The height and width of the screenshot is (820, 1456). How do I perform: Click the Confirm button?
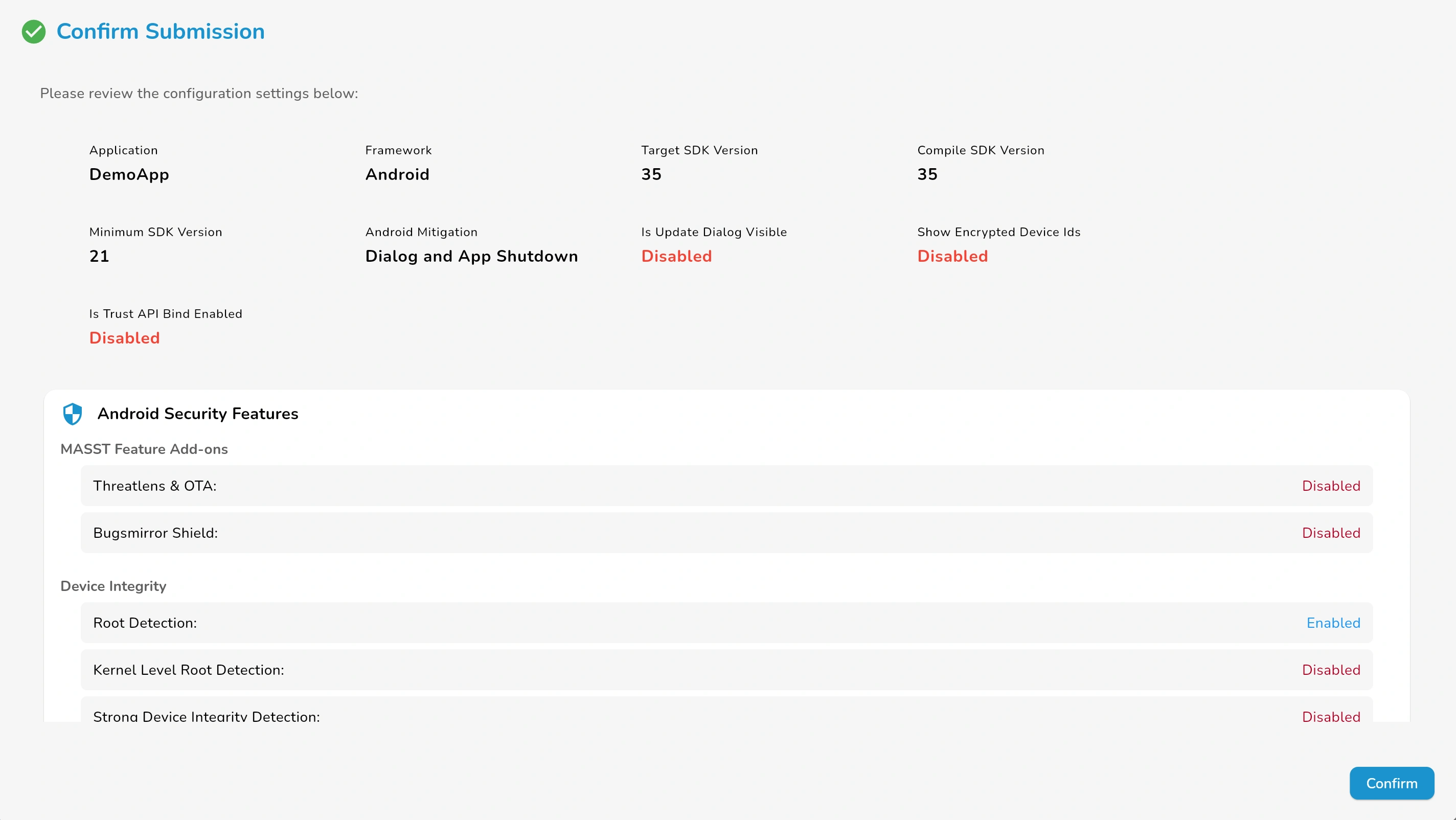[x=1392, y=783]
